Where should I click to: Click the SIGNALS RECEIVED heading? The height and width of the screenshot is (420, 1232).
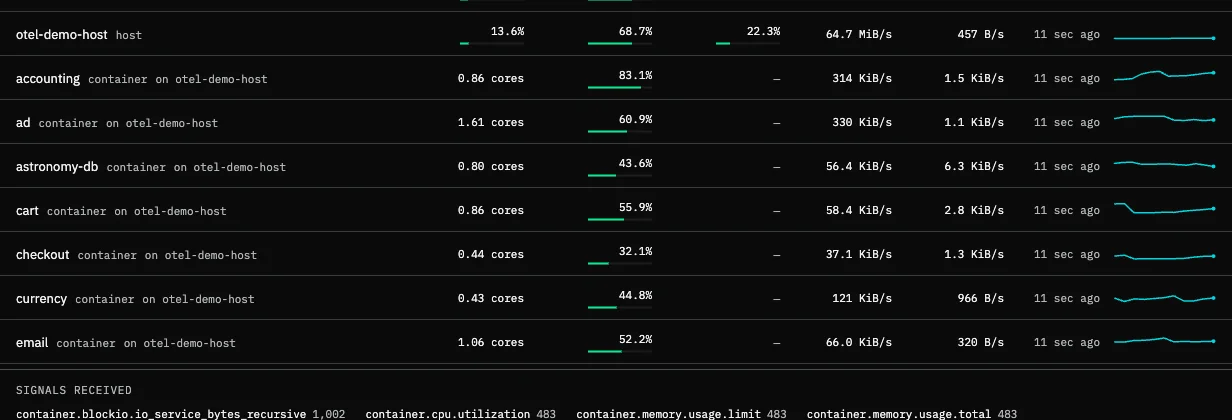pos(74,390)
